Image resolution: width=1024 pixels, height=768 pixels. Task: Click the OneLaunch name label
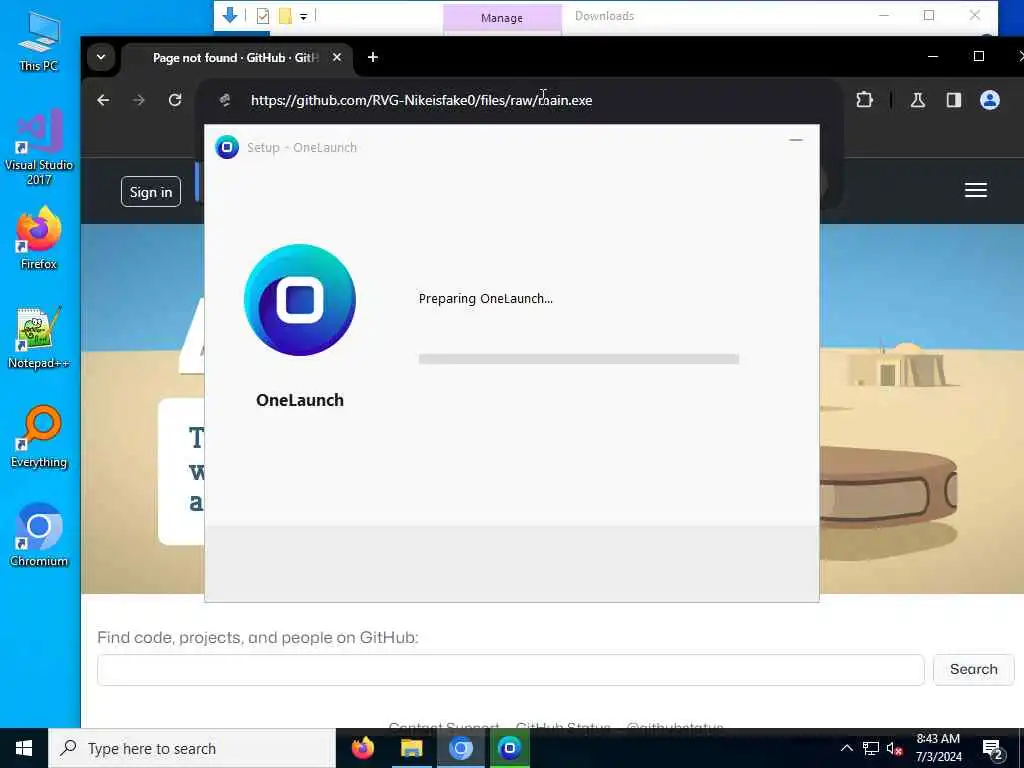click(x=300, y=400)
